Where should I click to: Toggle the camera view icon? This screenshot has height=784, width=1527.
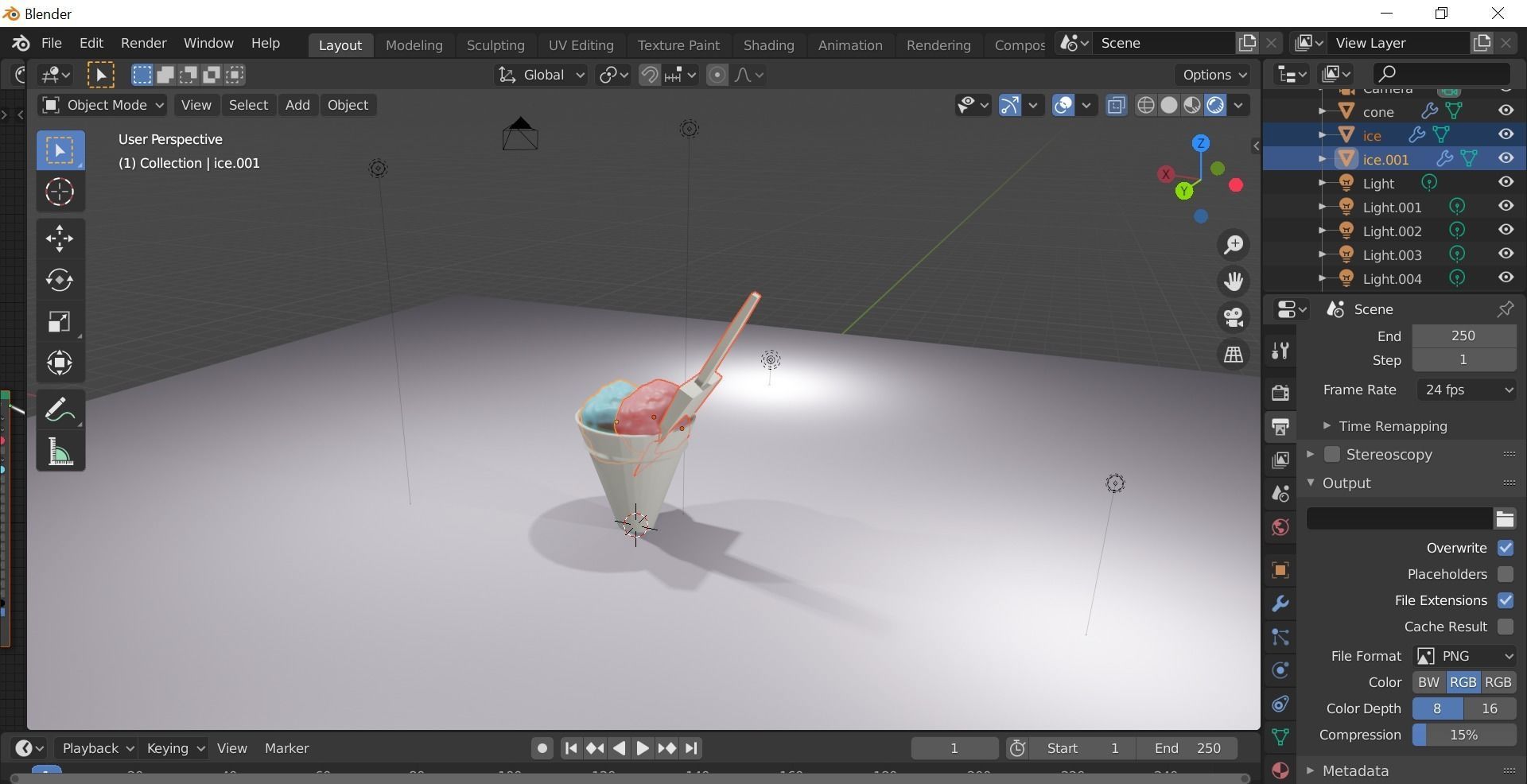click(x=1234, y=318)
